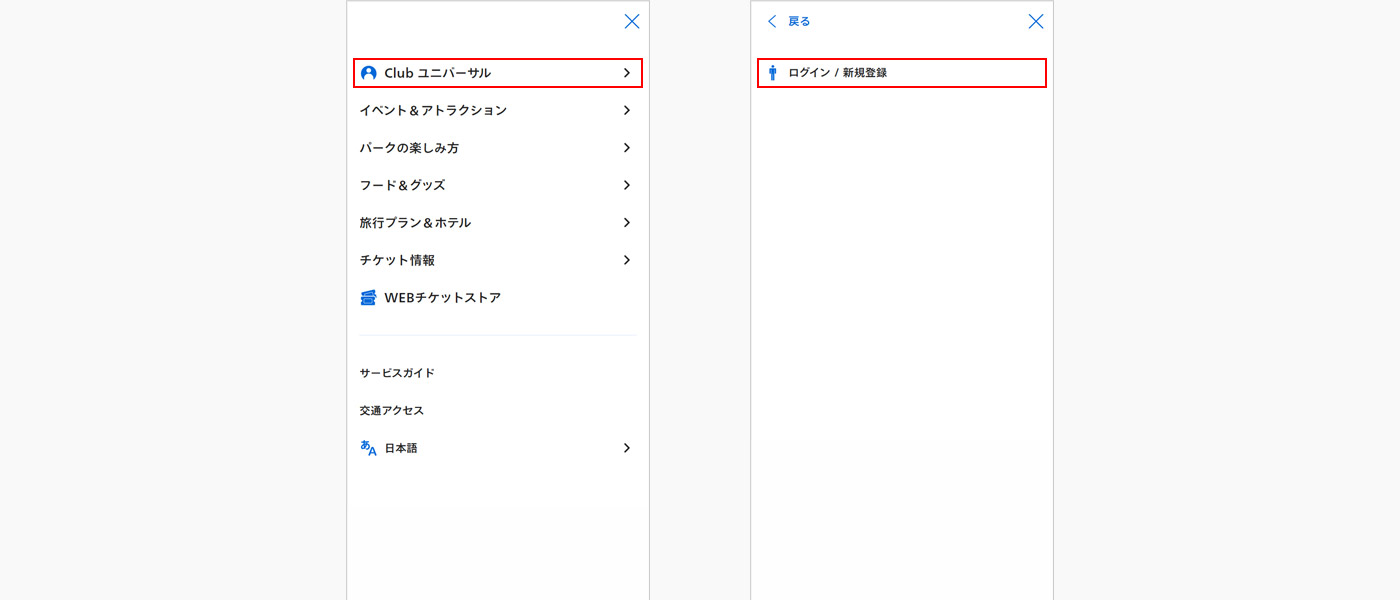Go back with the 戻る link
This screenshot has width=1400, height=600.
point(799,21)
